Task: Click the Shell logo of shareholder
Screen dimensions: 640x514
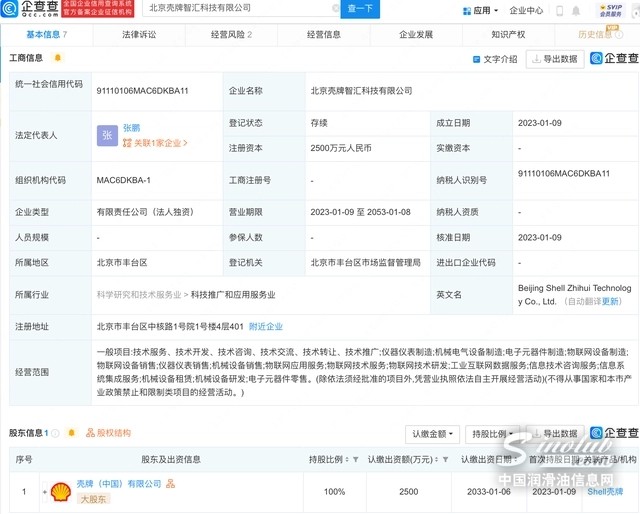Action: pyautogui.click(x=61, y=492)
